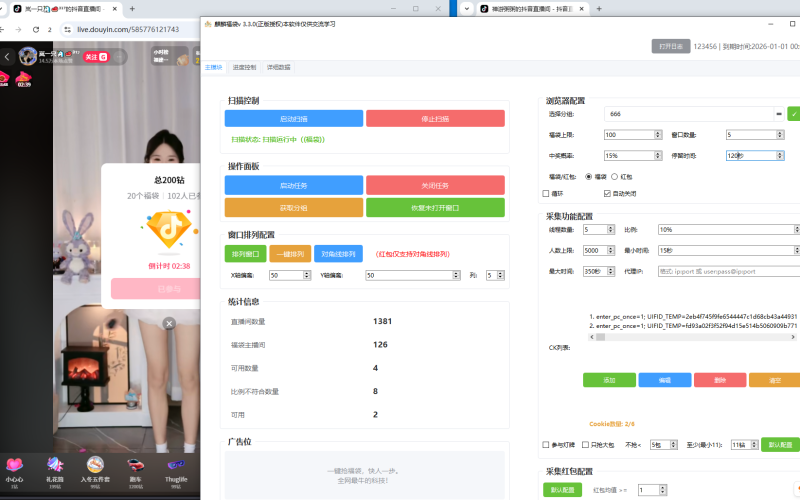Open a new tab in right browser window
800x500 pixels.
pyautogui.click(x=599, y=9)
